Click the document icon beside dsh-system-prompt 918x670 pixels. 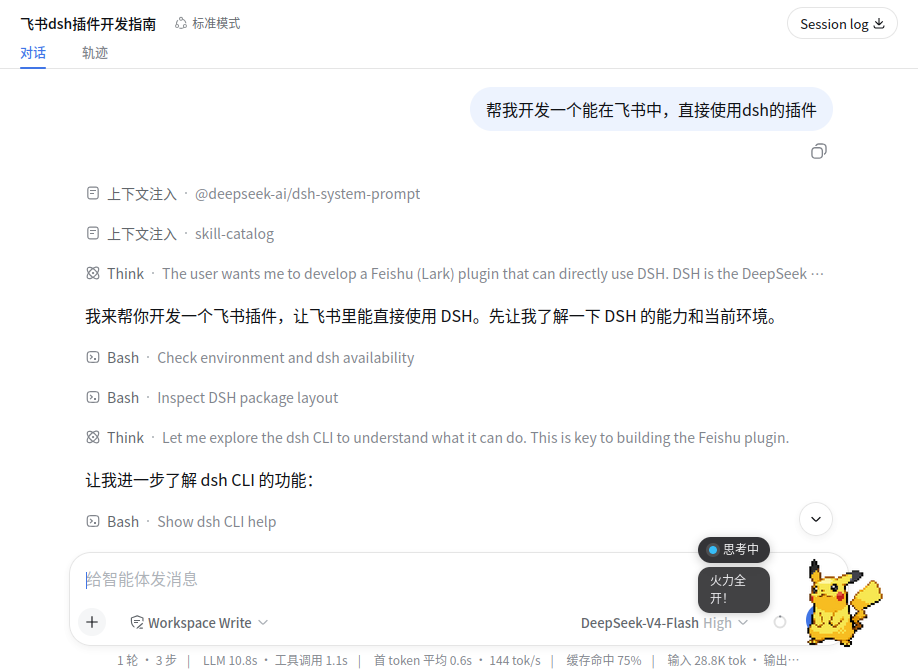(x=93, y=193)
